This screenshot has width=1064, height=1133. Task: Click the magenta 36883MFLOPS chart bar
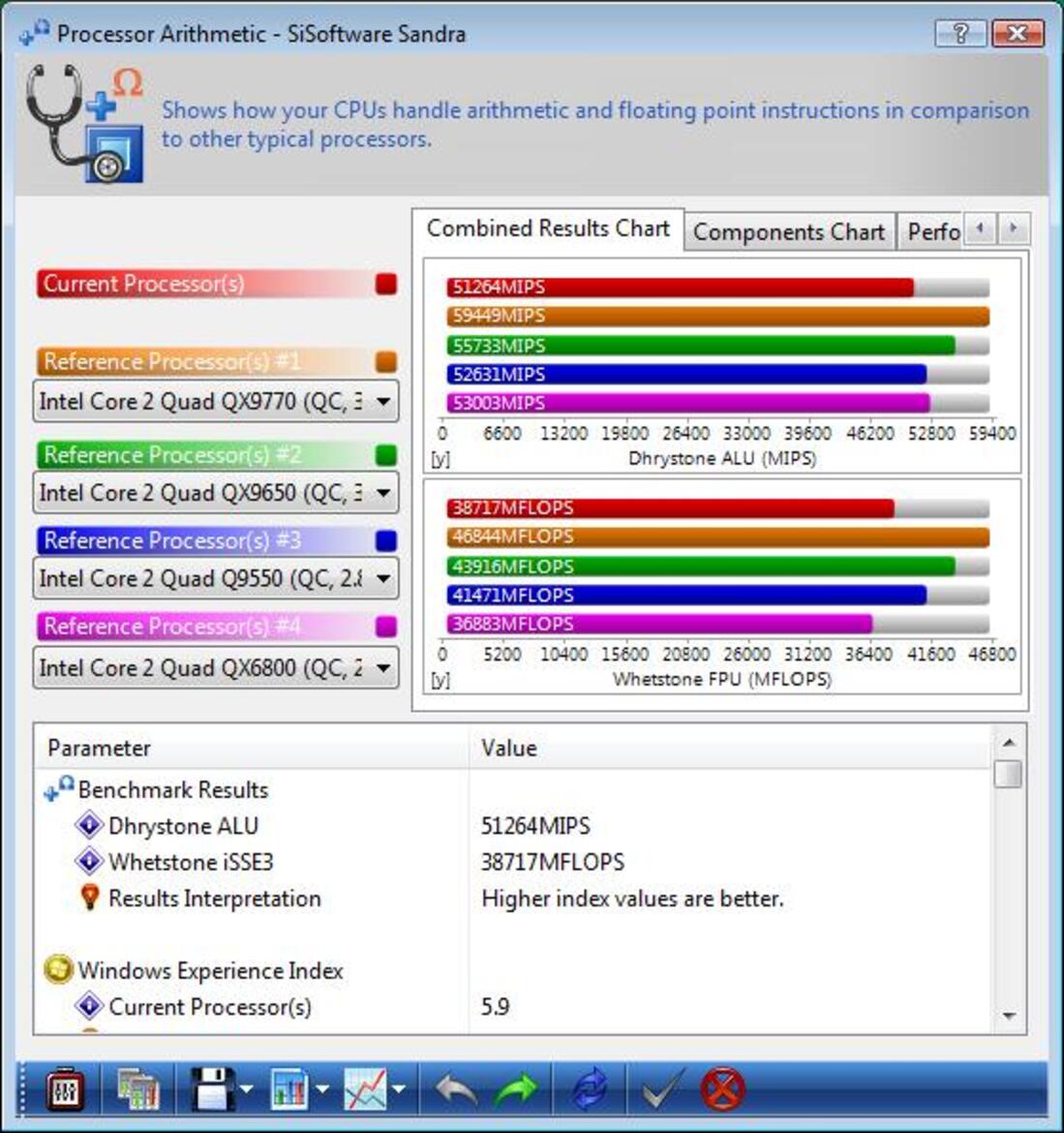pyautogui.click(x=659, y=624)
